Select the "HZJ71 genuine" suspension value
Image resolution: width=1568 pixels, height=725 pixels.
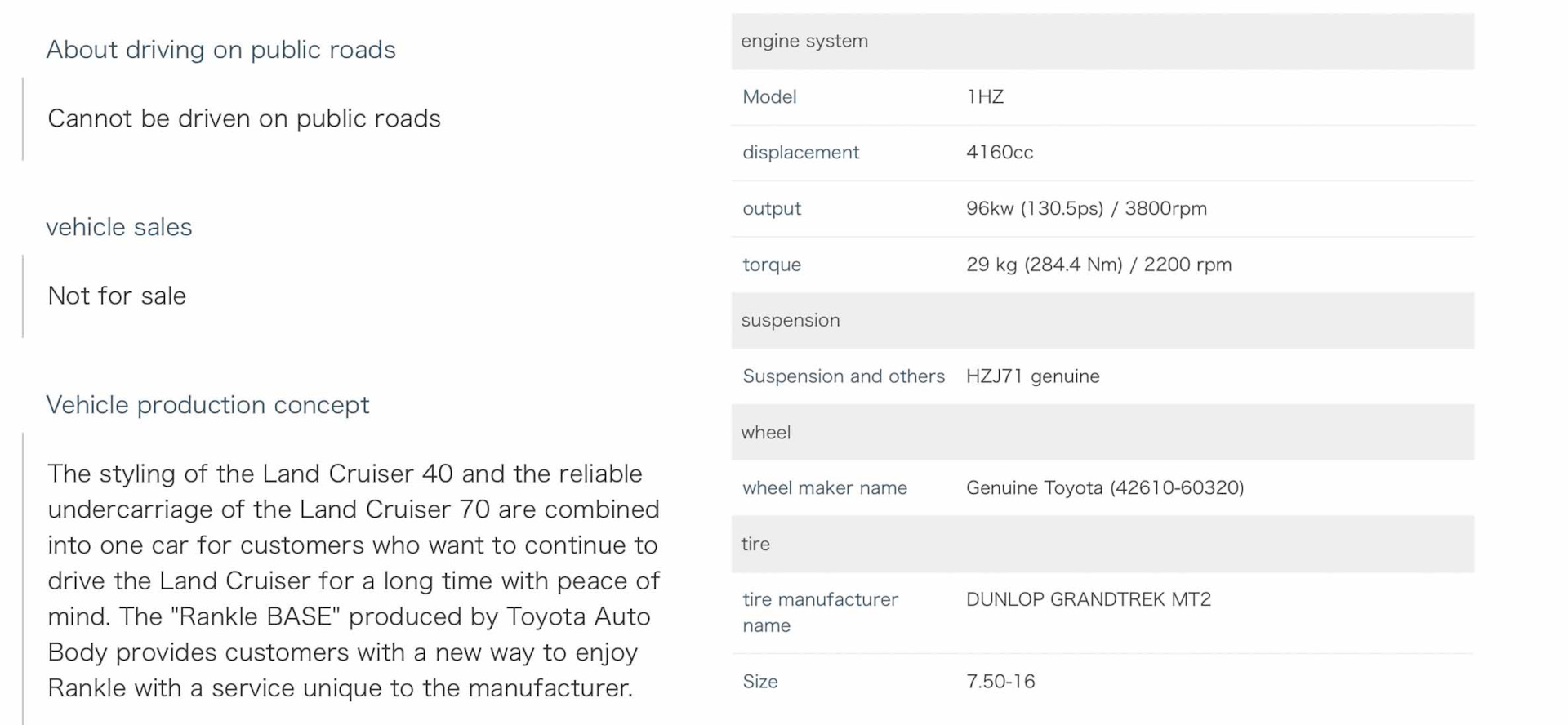(x=1032, y=376)
